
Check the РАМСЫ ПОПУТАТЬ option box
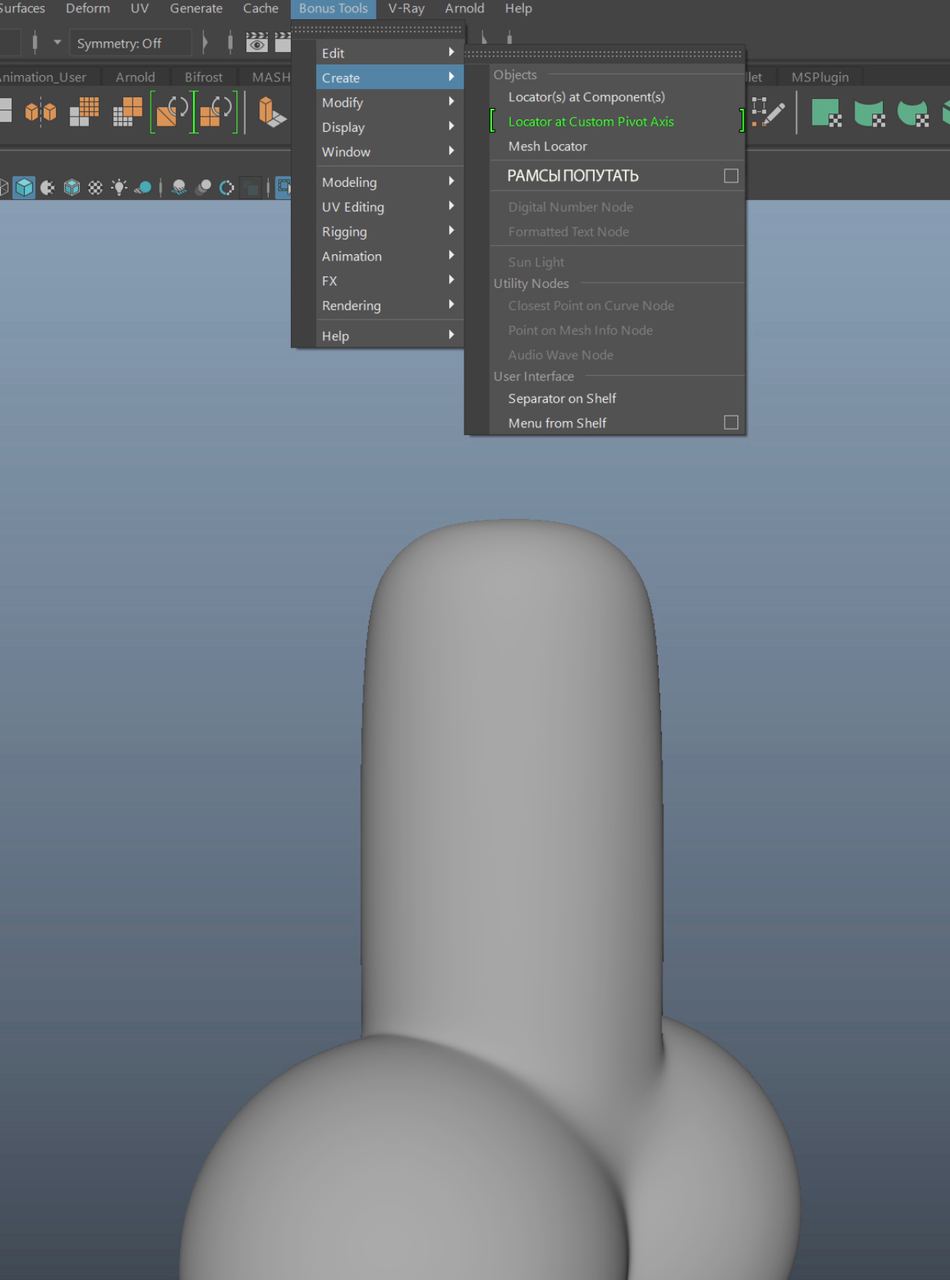point(731,176)
